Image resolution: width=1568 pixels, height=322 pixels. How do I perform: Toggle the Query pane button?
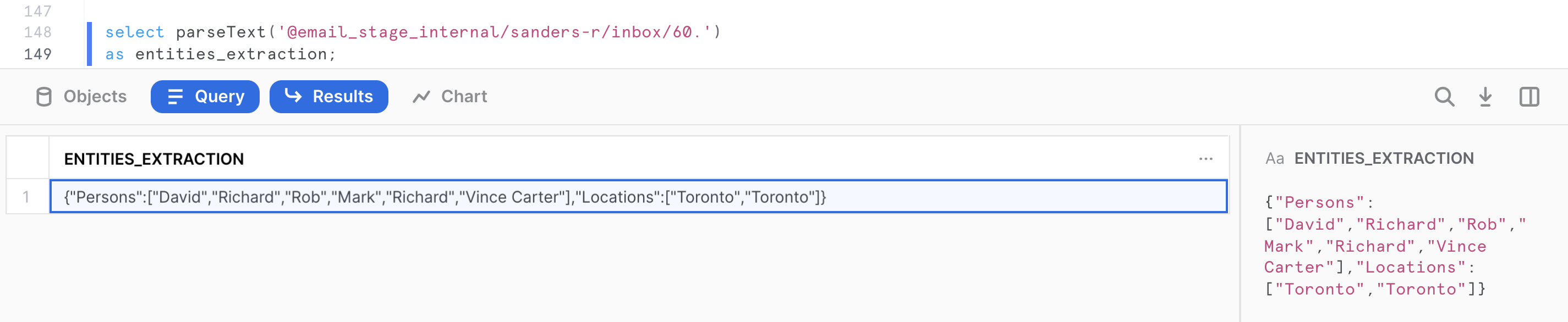pyautogui.click(x=205, y=97)
